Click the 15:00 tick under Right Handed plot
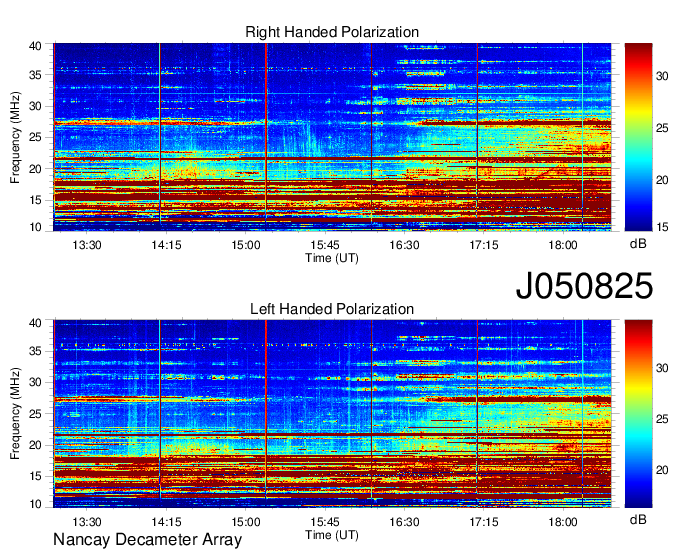Viewport: 680px width, 552px height. [245, 245]
